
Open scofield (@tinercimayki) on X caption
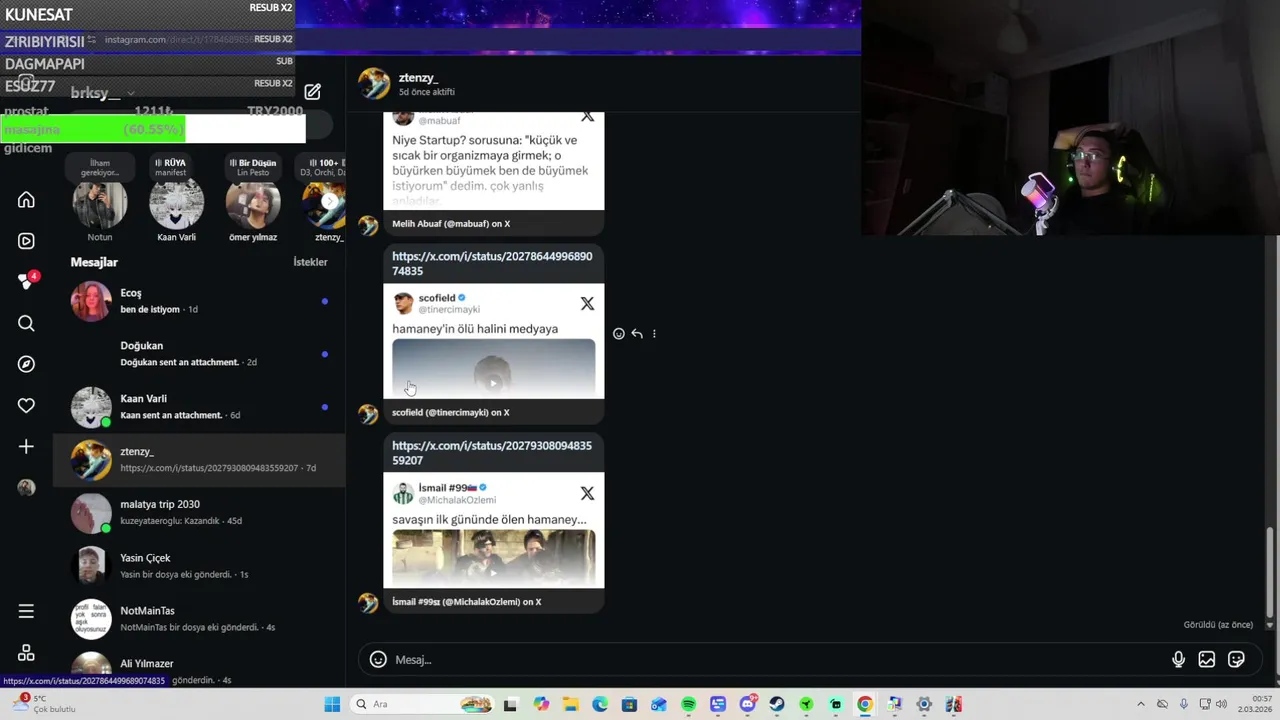point(451,412)
